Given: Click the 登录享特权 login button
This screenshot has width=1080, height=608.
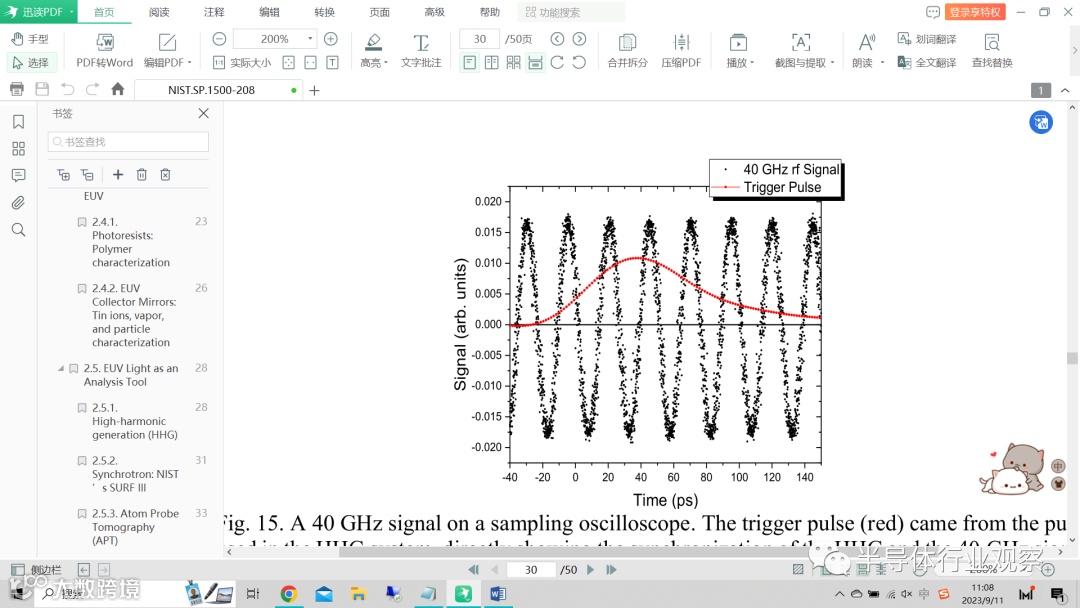Looking at the screenshot, I should pos(975,12).
